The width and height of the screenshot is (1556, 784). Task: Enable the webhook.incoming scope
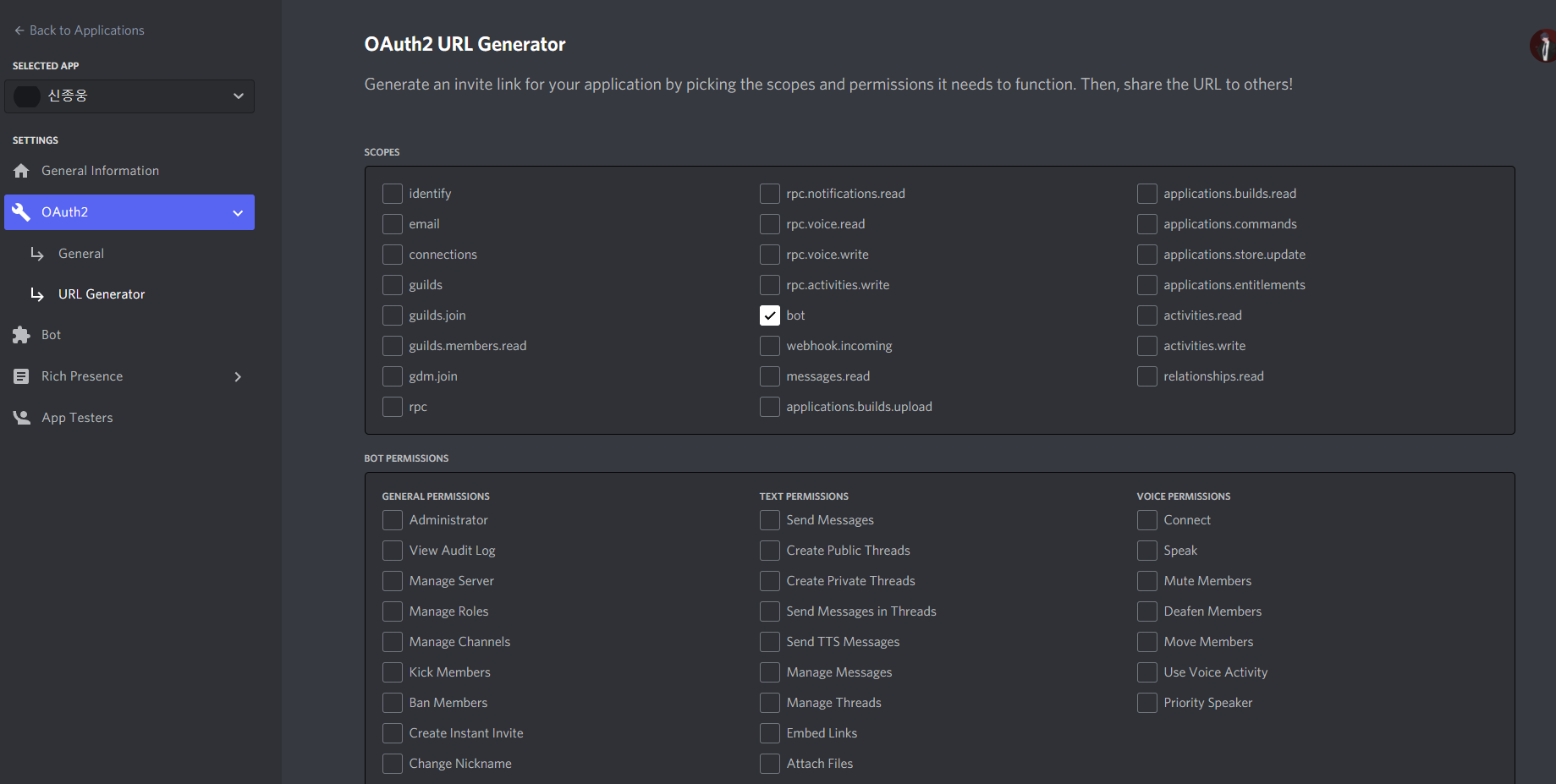tap(770, 346)
